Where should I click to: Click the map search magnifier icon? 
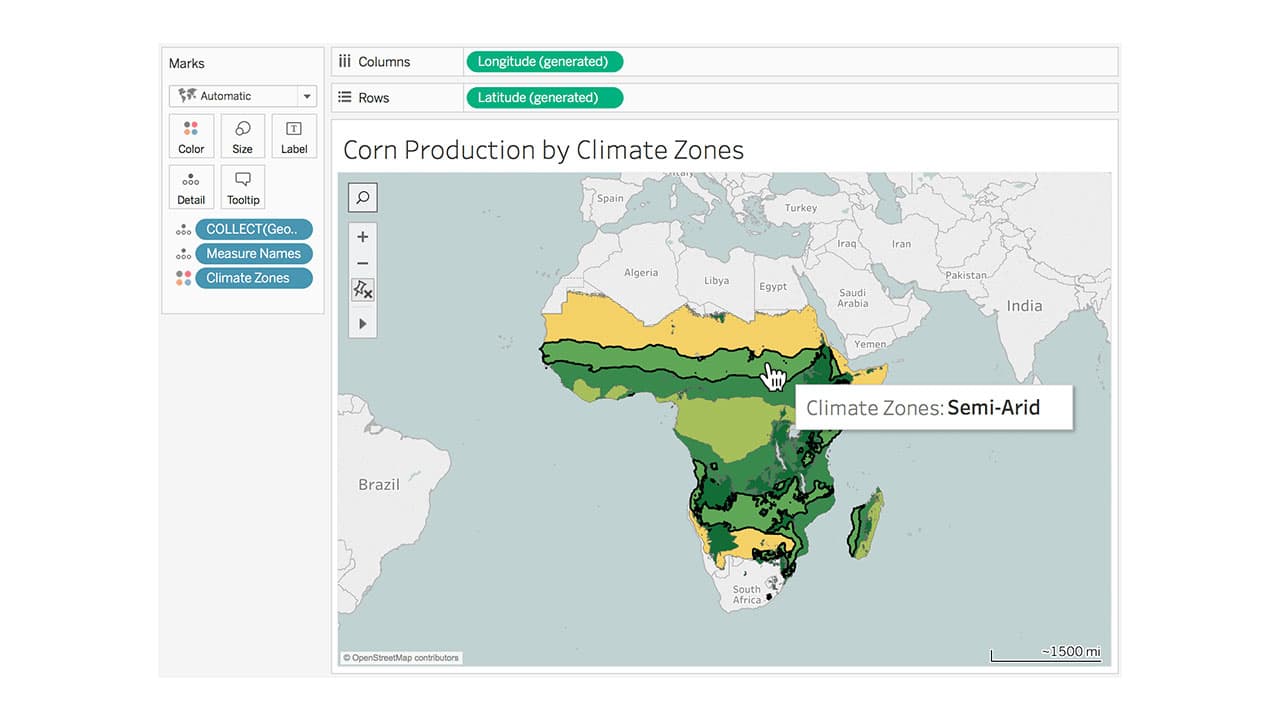[362, 198]
